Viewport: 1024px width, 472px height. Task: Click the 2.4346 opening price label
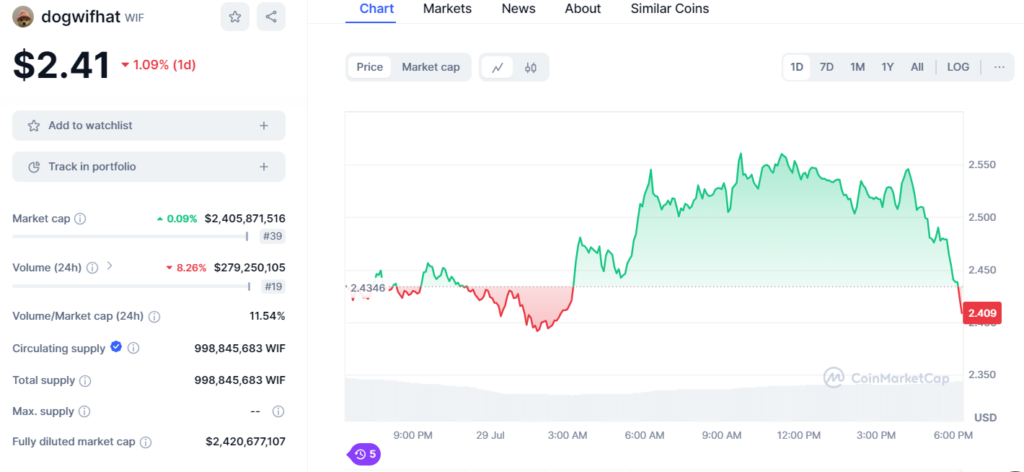366,287
